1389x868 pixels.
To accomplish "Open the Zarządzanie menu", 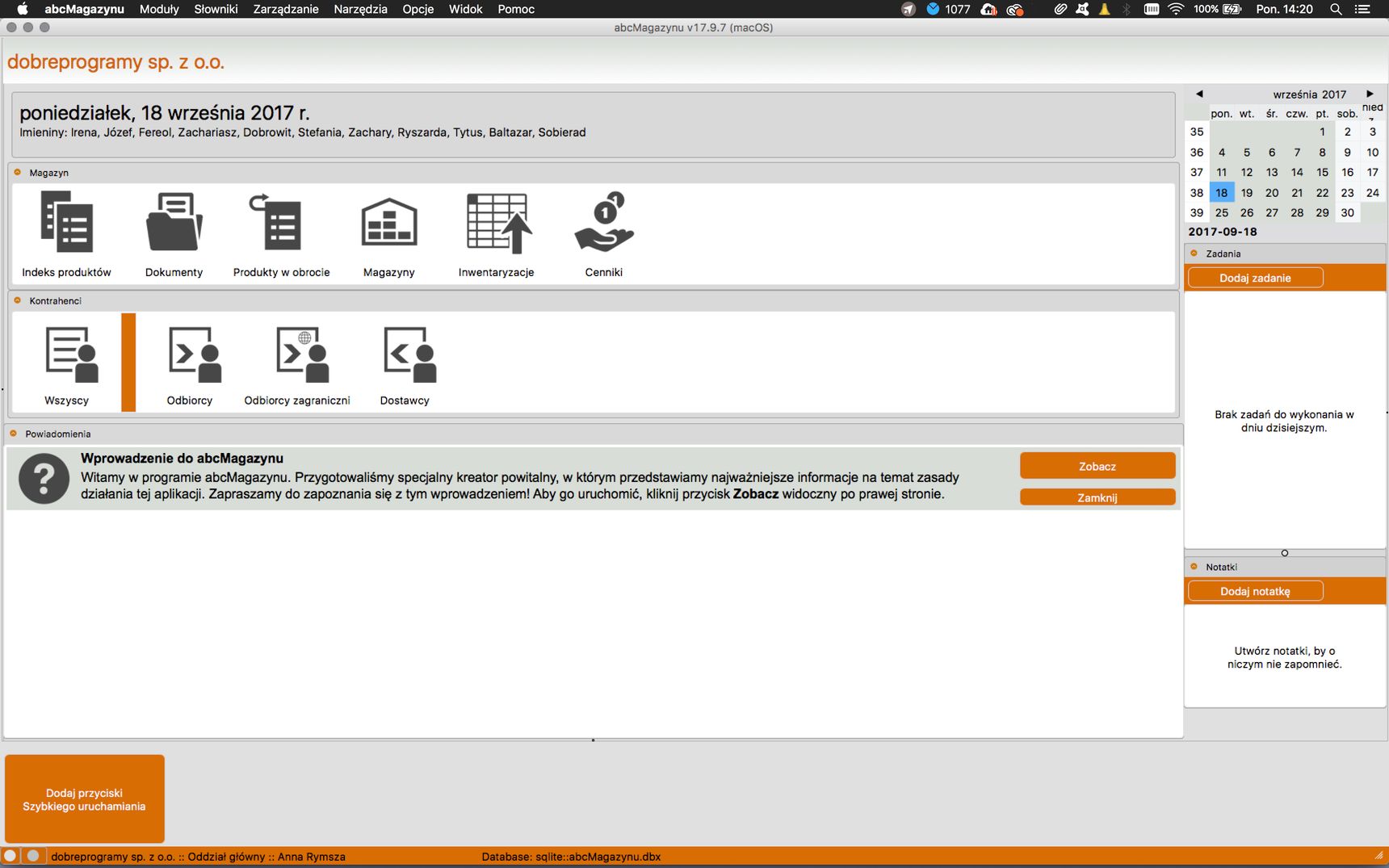I will point(286,9).
